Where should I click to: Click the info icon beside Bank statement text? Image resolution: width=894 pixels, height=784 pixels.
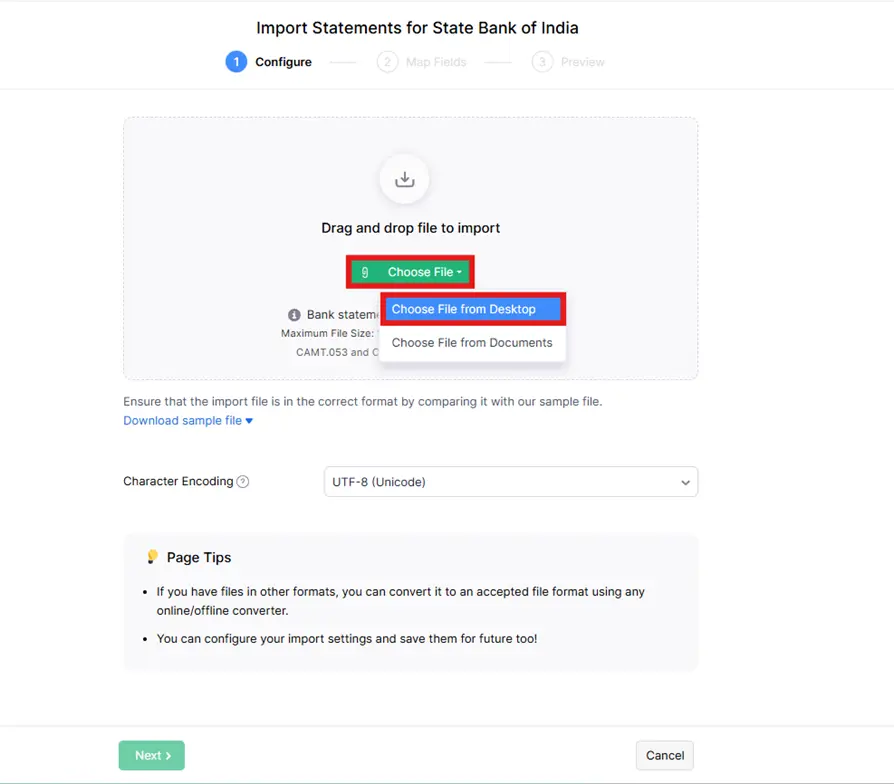(x=294, y=315)
